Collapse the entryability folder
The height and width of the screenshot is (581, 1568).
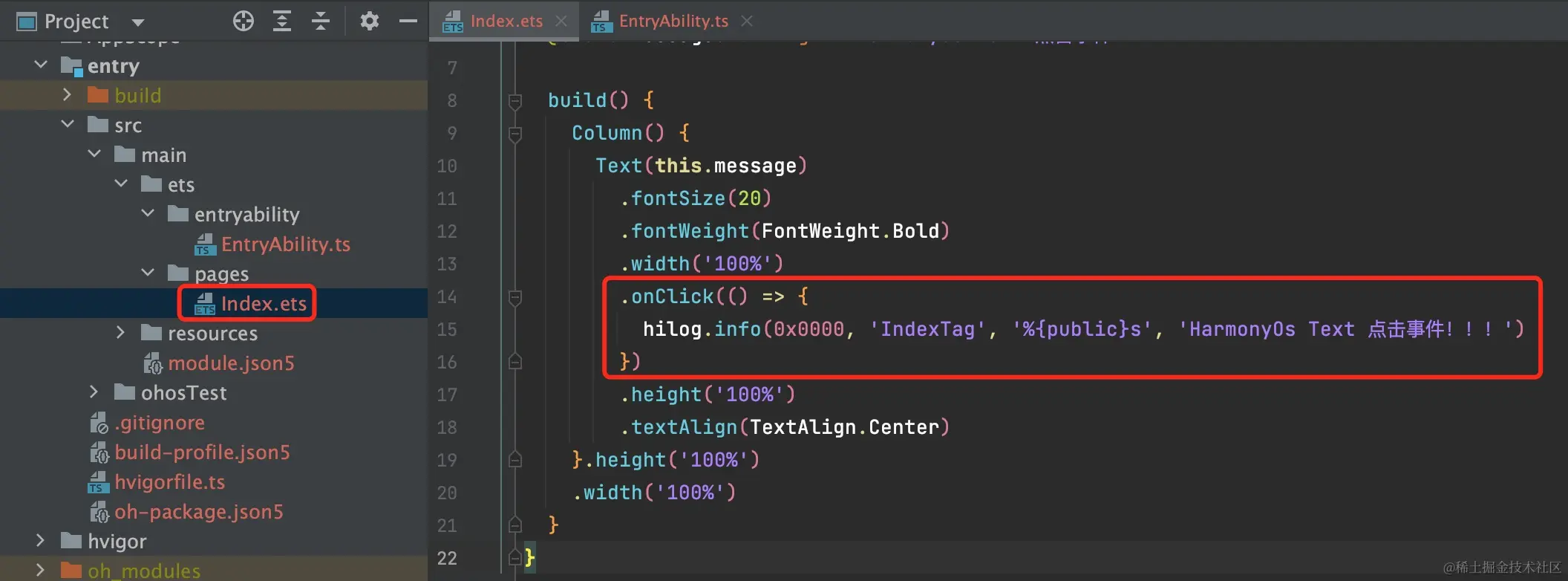point(148,214)
